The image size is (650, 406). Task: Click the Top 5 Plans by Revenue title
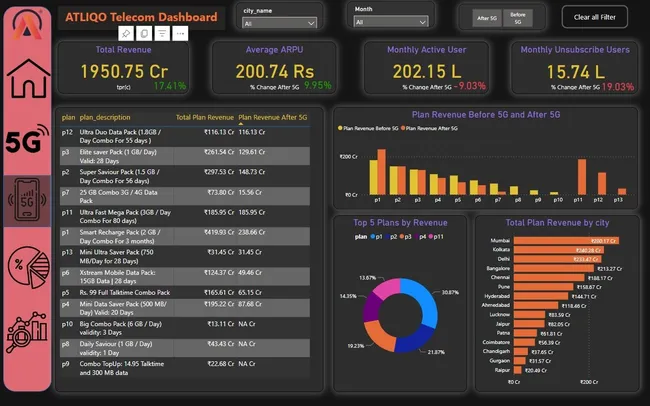(x=400, y=223)
